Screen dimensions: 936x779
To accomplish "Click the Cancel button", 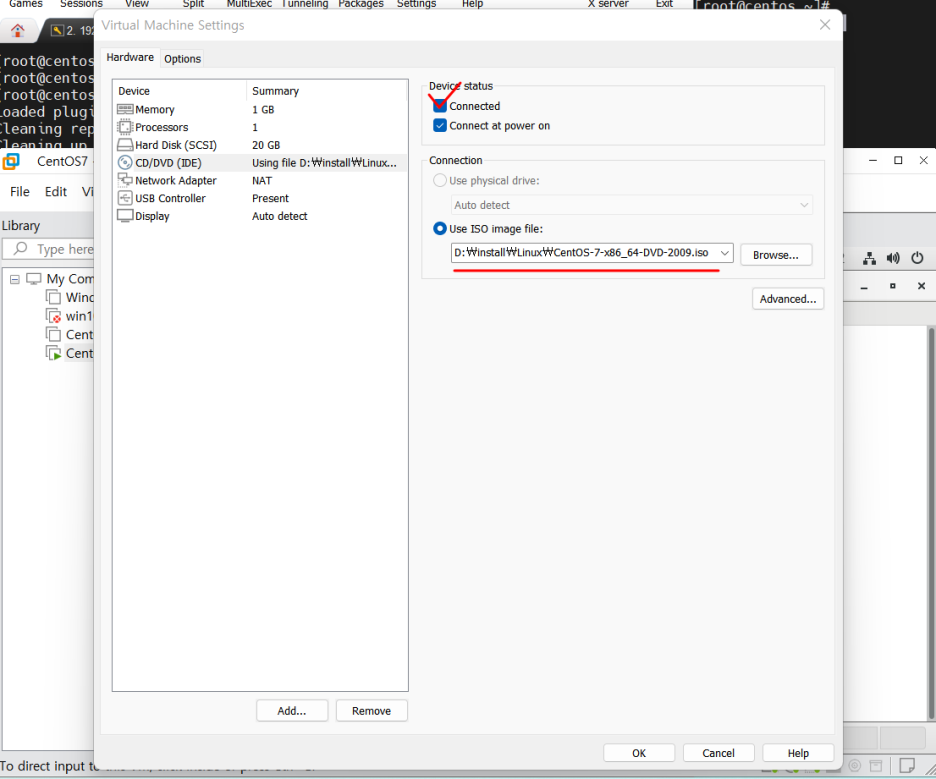I will (718, 753).
